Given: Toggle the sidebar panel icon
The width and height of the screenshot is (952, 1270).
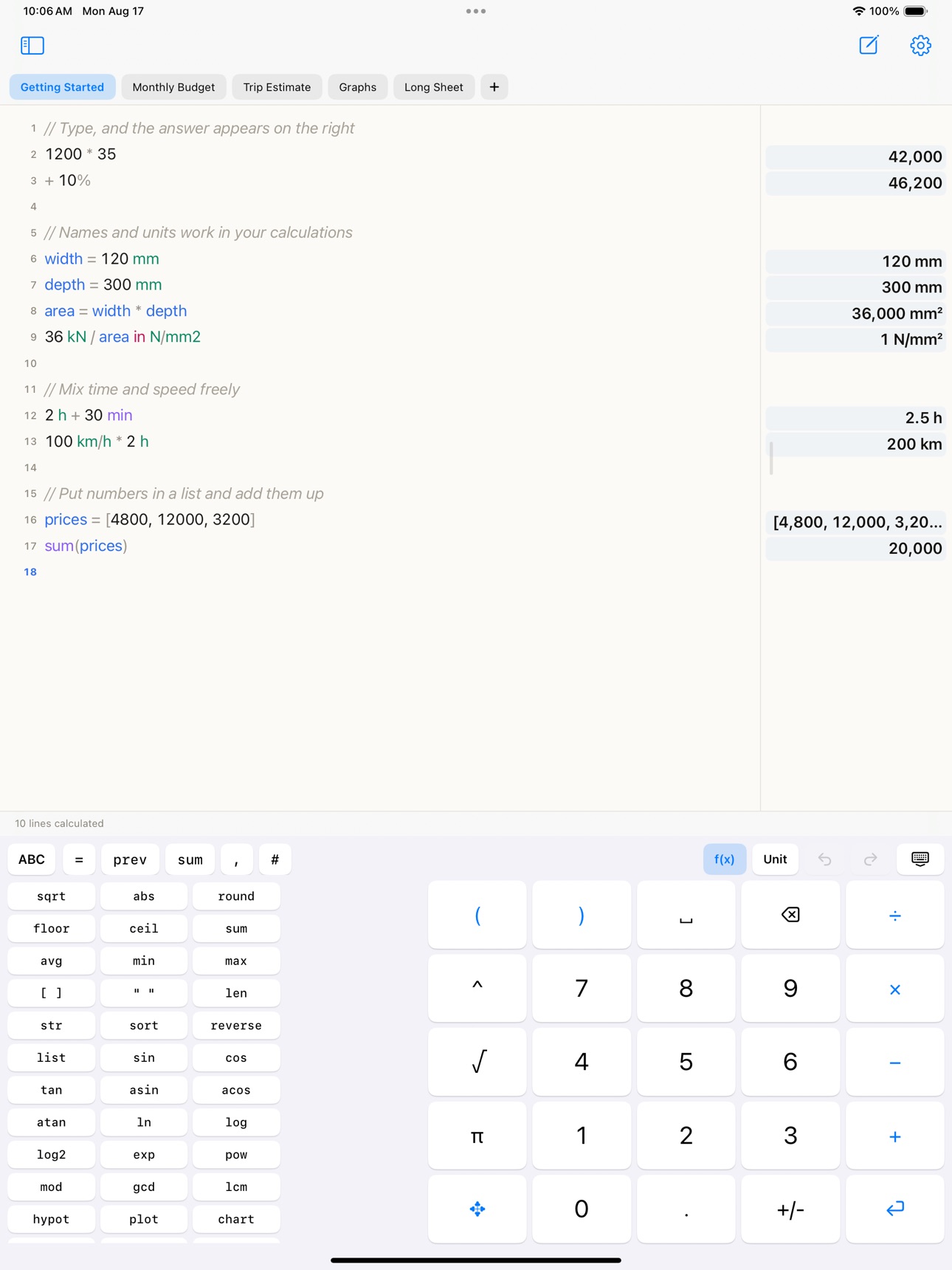Looking at the screenshot, I should pyautogui.click(x=32, y=46).
